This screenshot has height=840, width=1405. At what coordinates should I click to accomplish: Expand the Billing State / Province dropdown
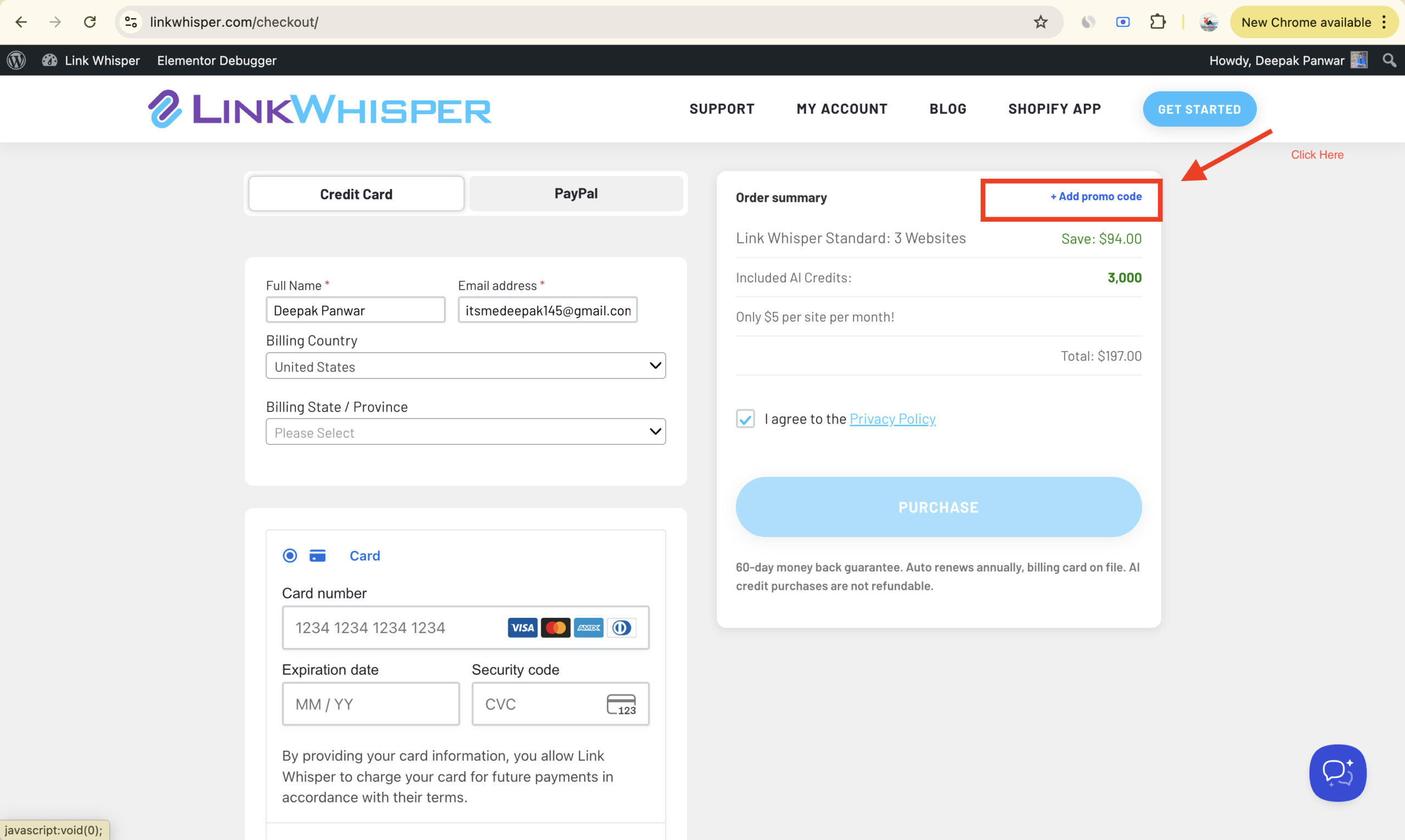465,432
